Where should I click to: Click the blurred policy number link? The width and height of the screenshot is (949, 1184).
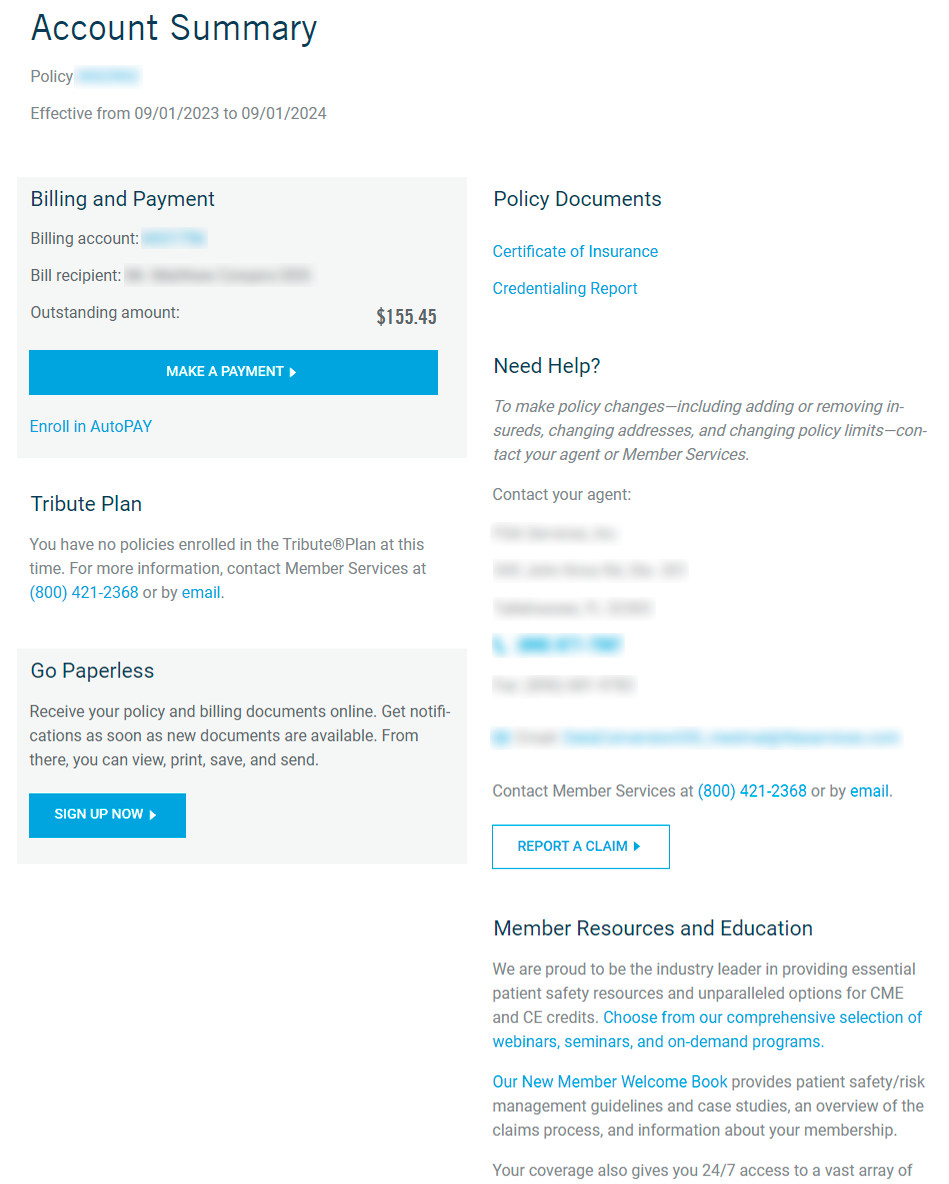pyautogui.click(x=108, y=77)
